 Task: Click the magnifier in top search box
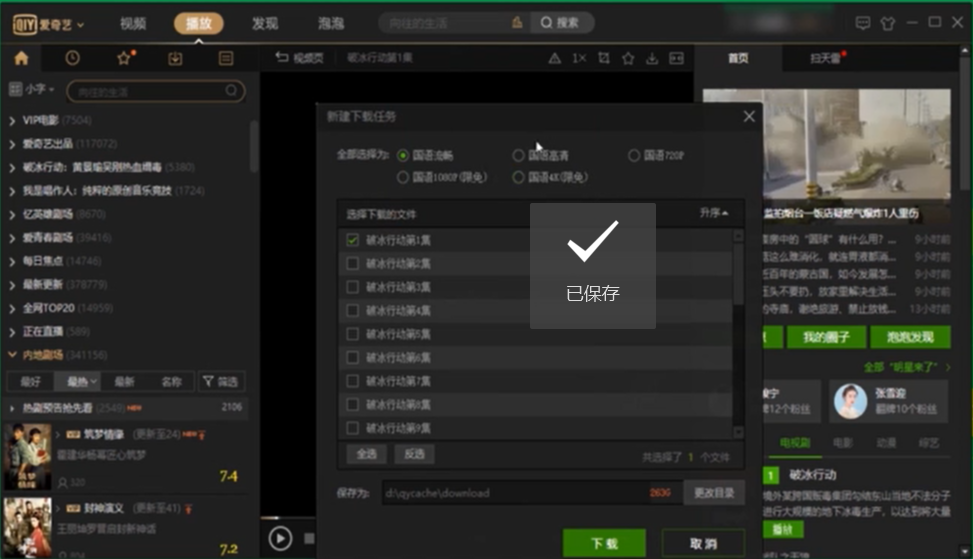(x=546, y=23)
